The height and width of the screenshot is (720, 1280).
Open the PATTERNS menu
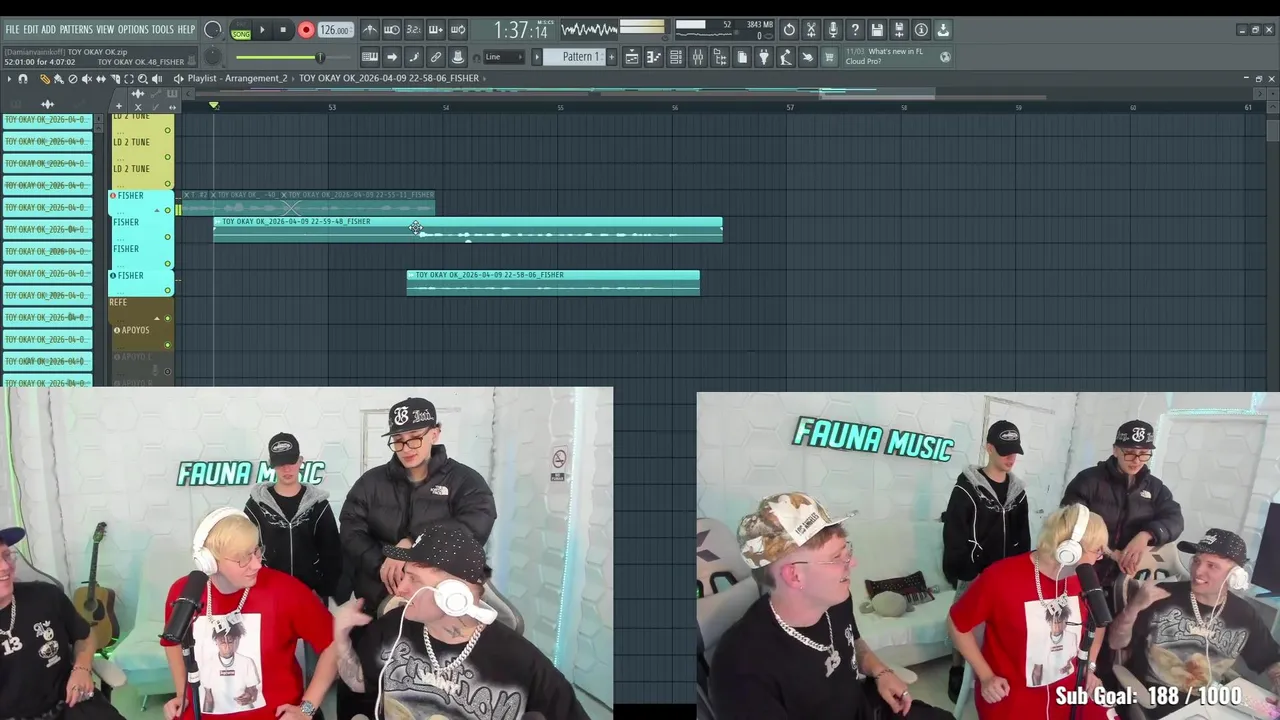click(76, 29)
